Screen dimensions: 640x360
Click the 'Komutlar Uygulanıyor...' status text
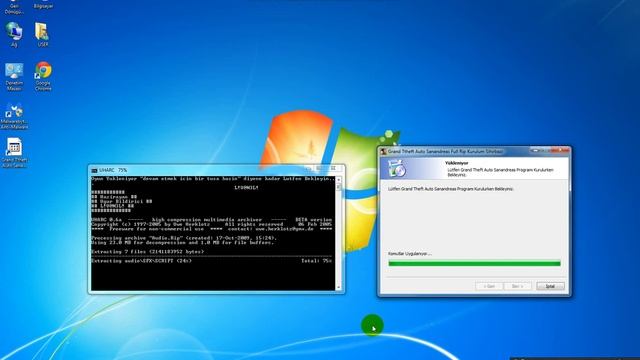click(410, 254)
